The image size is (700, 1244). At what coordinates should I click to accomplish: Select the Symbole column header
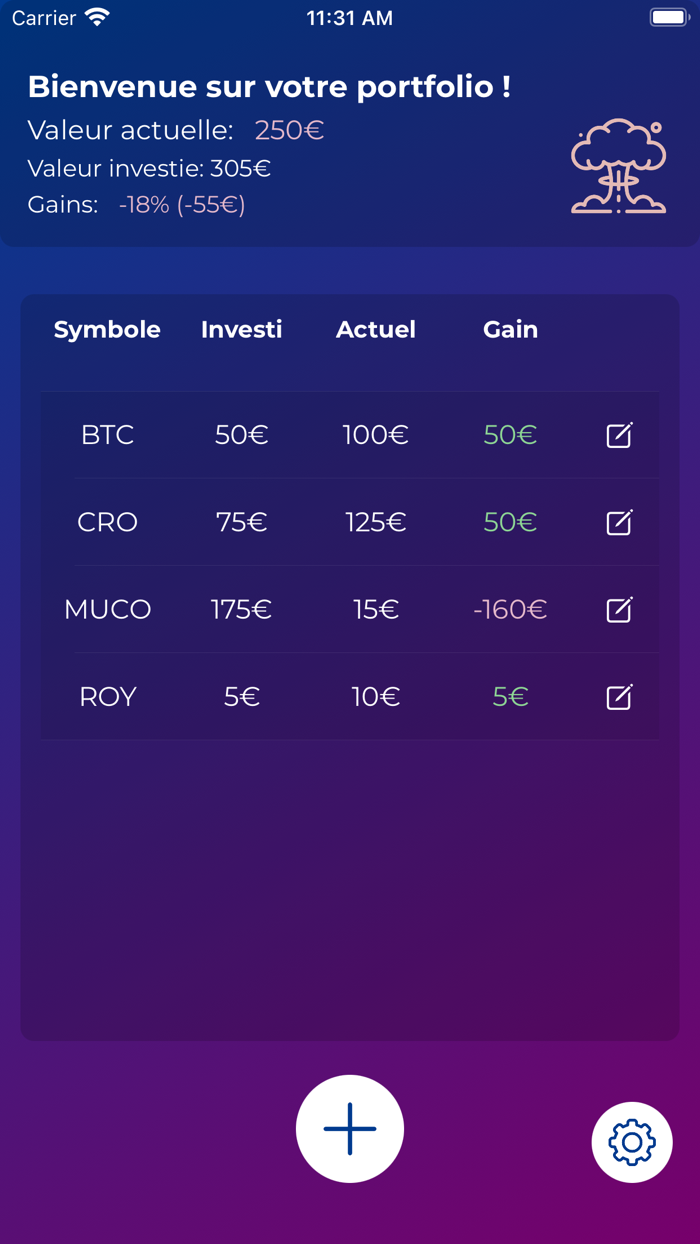click(107, 329)
